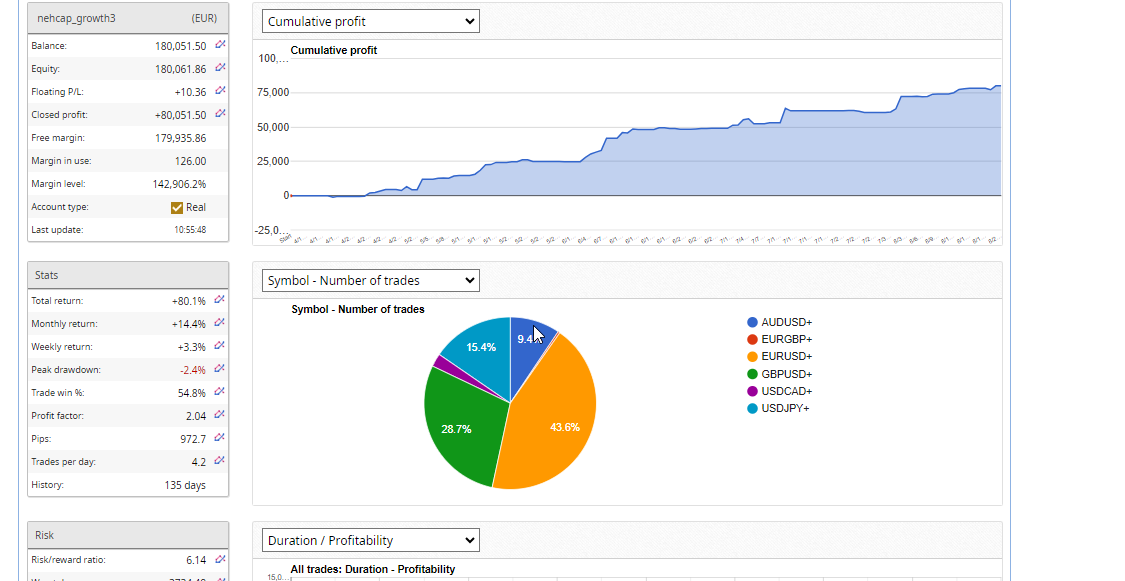
Task: Toggle the Real account type checkbox
Action: pos(177,207)
